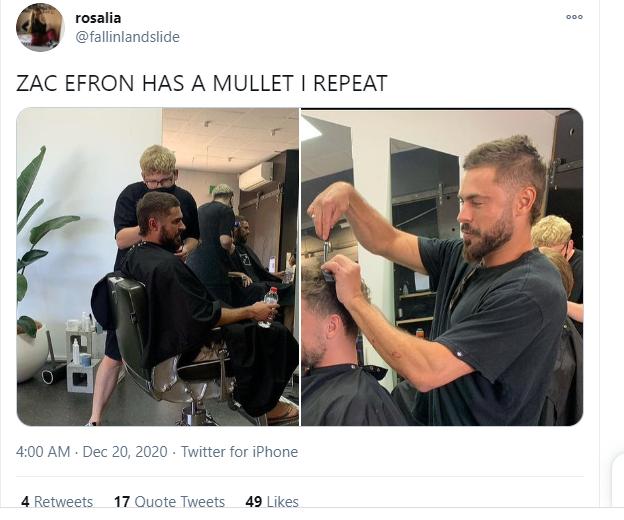
Task: Open the Twitter for iPhone source link
Action: click(240, 452)
